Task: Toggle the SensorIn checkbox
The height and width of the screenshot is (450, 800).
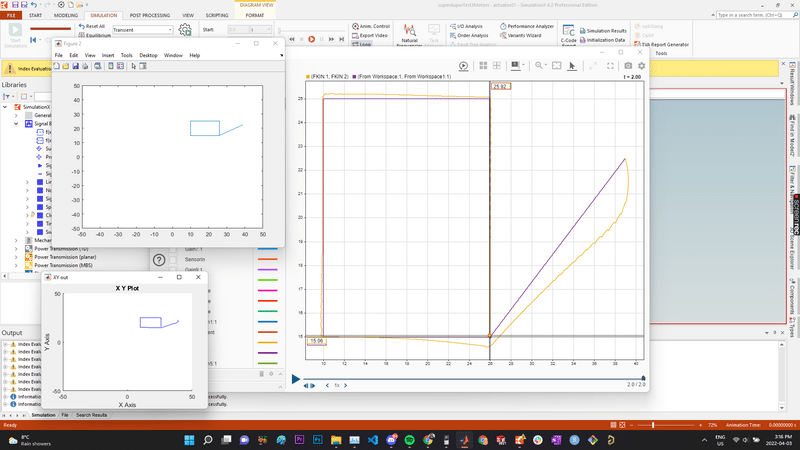Action: coord(173,260)
